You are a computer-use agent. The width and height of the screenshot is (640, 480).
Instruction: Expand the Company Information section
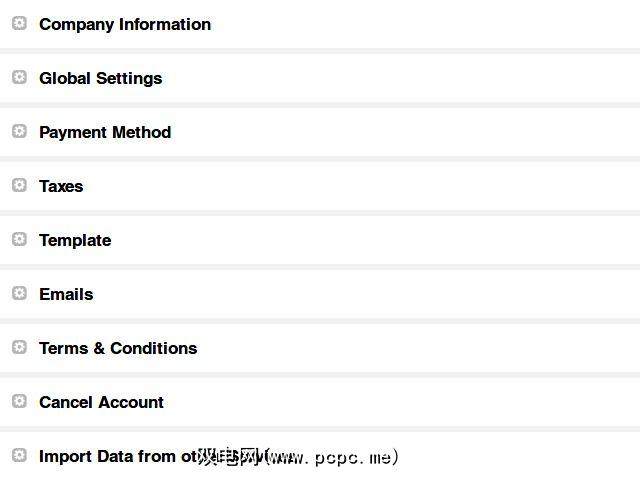[x=125, y=24]
